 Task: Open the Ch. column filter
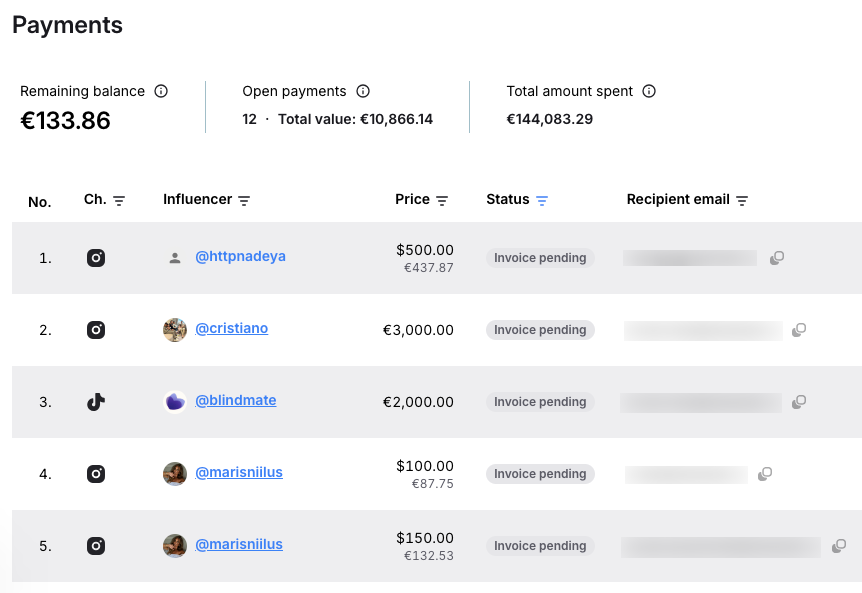[119, 201]
